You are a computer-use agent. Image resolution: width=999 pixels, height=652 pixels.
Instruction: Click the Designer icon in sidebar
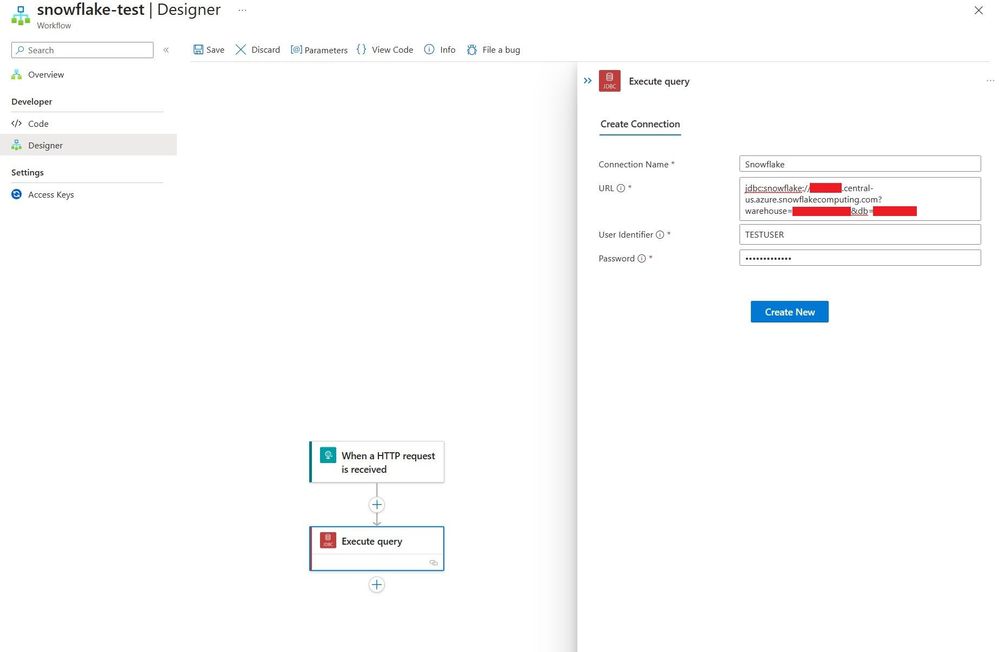coord(17,145)
